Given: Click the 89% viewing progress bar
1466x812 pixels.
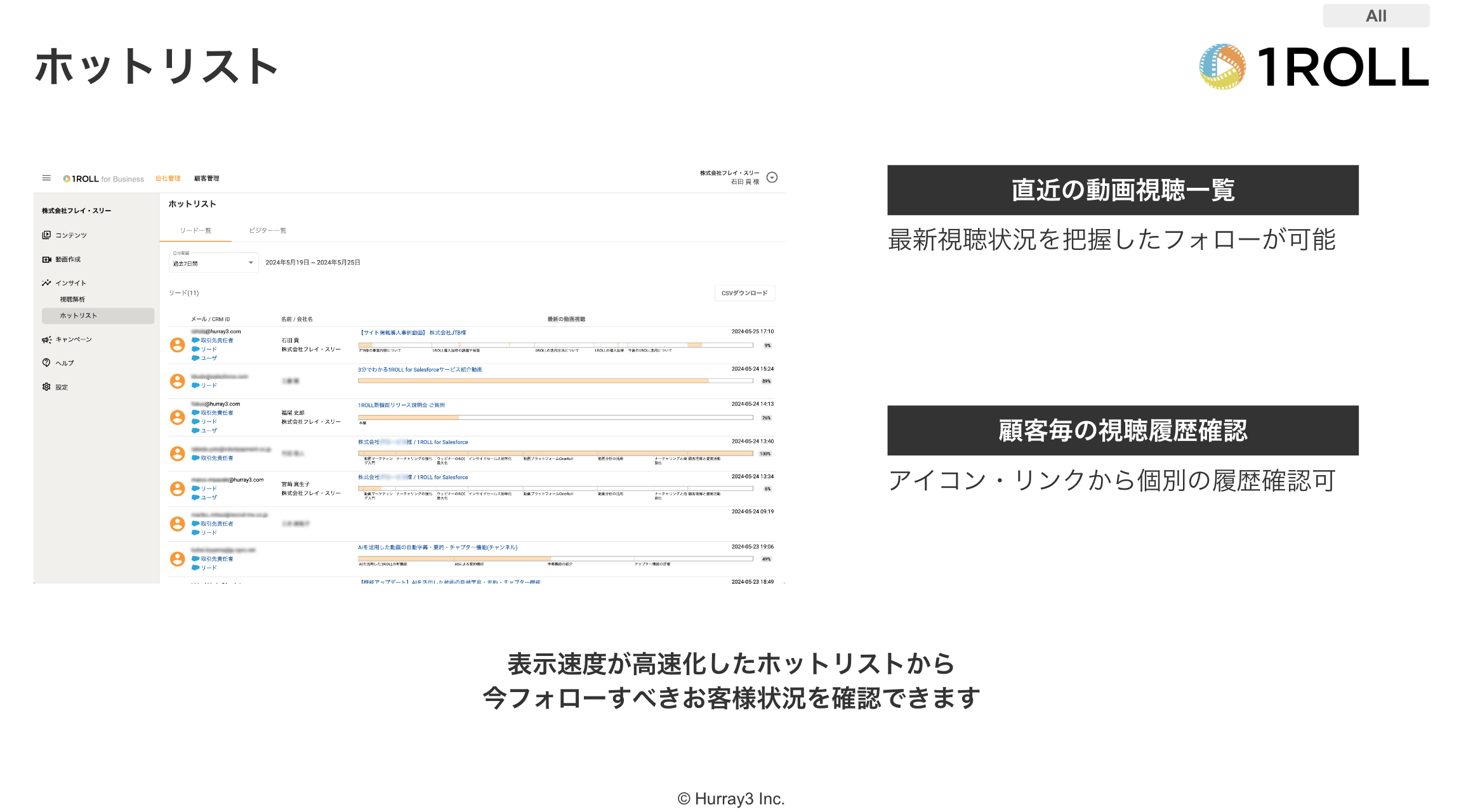Looking at the screenshot, I should (555, 381).
